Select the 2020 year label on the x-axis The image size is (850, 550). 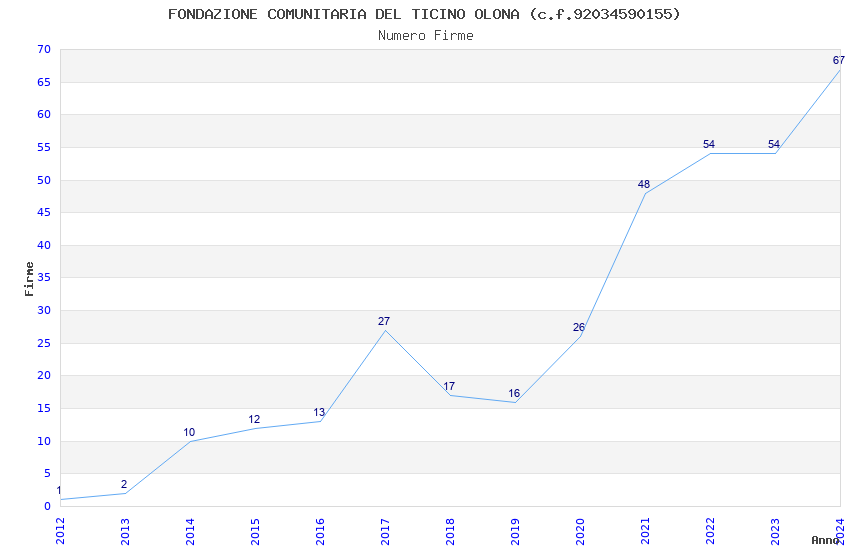point(581,531)
